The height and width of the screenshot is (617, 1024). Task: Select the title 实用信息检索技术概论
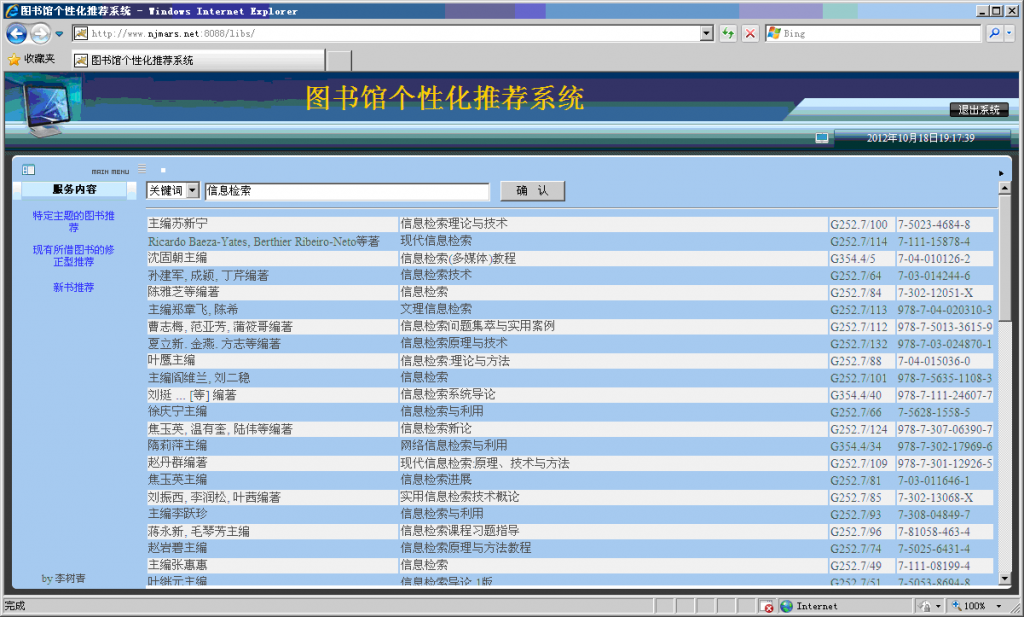(460, 497)
